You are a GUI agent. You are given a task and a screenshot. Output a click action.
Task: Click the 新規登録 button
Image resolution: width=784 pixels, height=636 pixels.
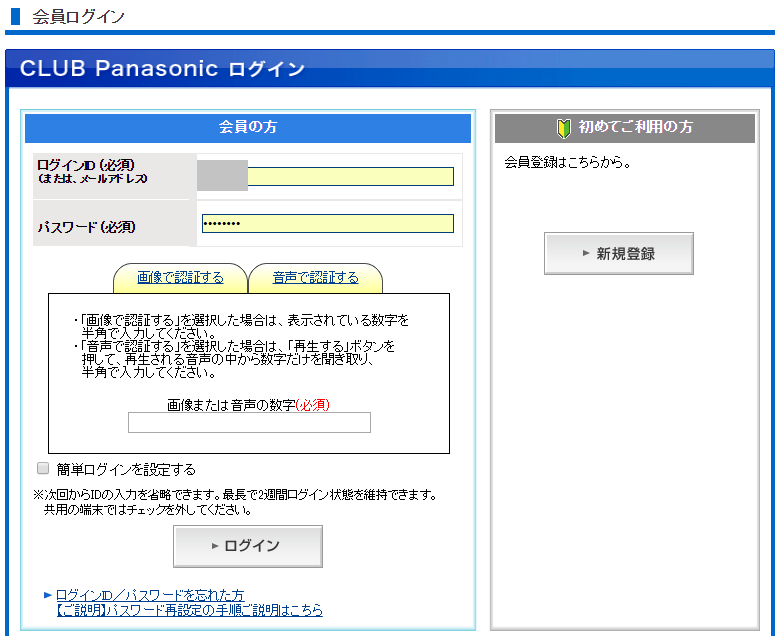click(x=619, y=254)
